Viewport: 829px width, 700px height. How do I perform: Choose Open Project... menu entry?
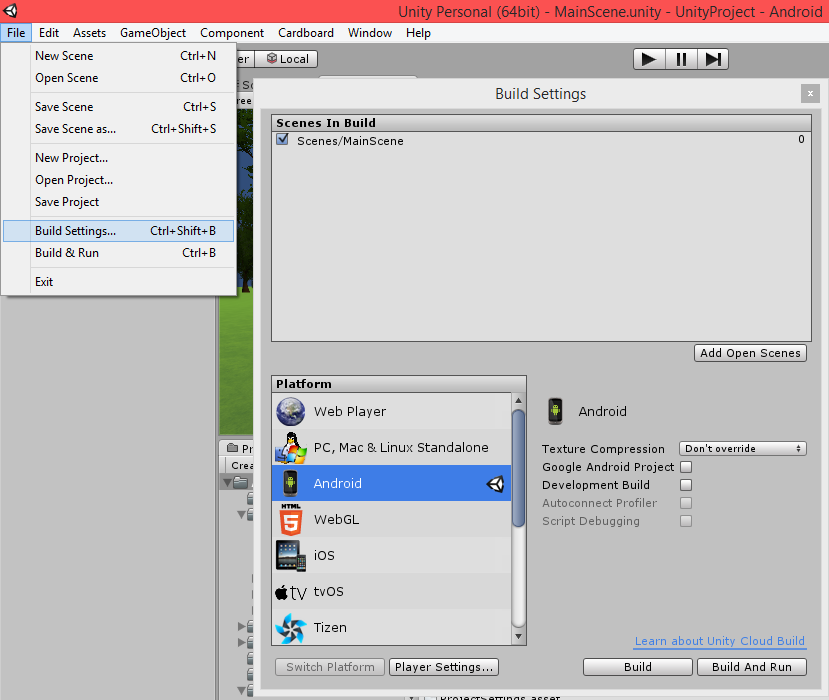point(119,180)
